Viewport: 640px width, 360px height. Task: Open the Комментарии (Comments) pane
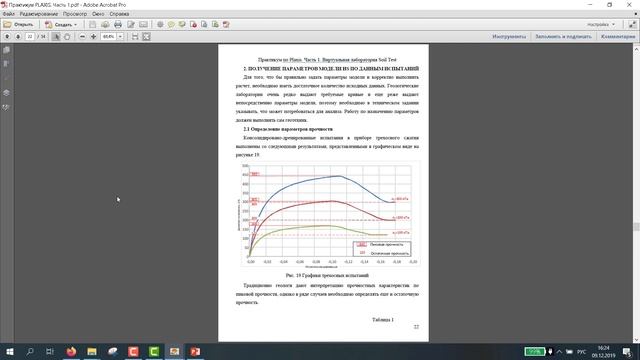618,37
